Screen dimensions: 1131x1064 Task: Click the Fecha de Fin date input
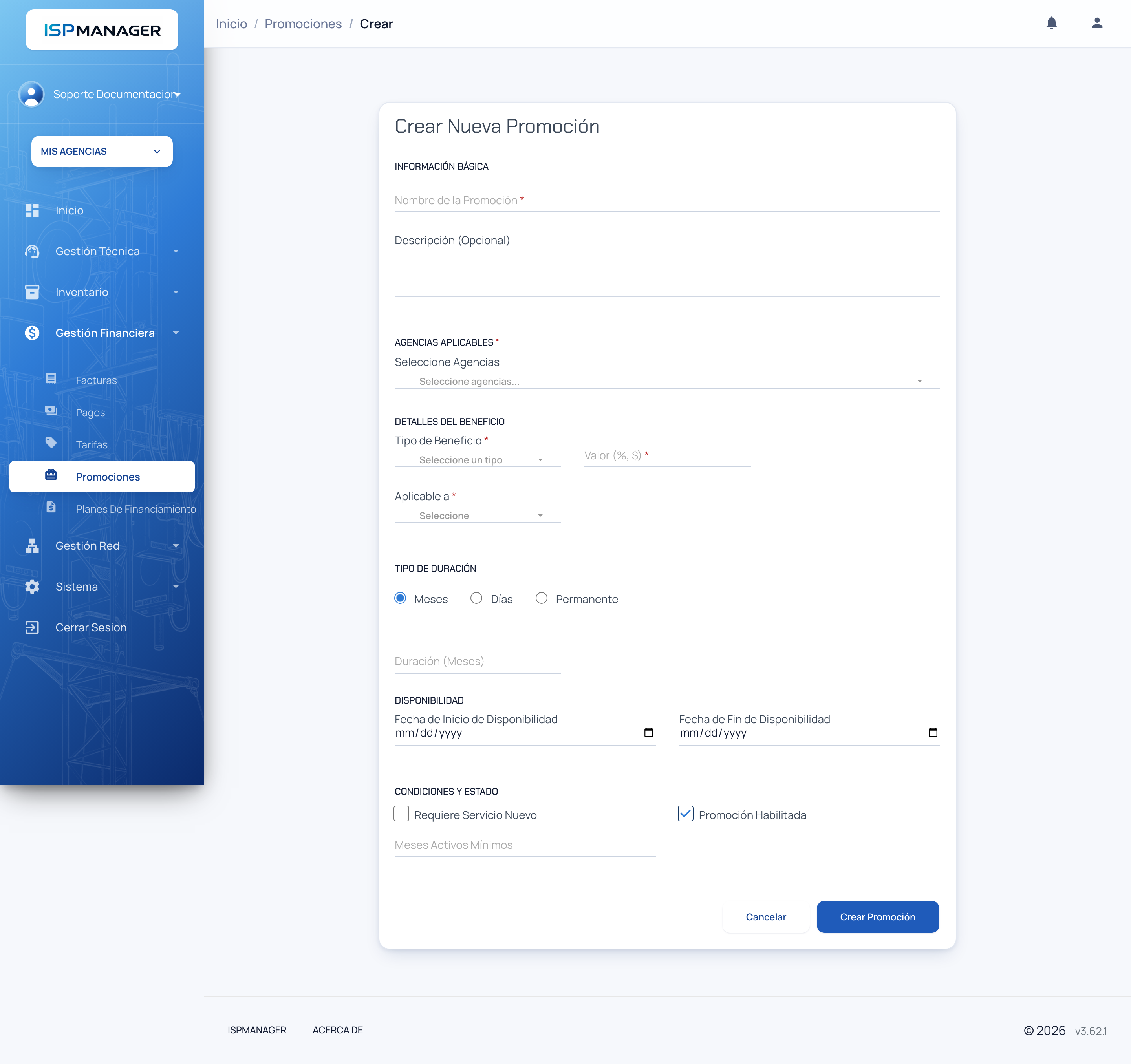click(809, 733)
